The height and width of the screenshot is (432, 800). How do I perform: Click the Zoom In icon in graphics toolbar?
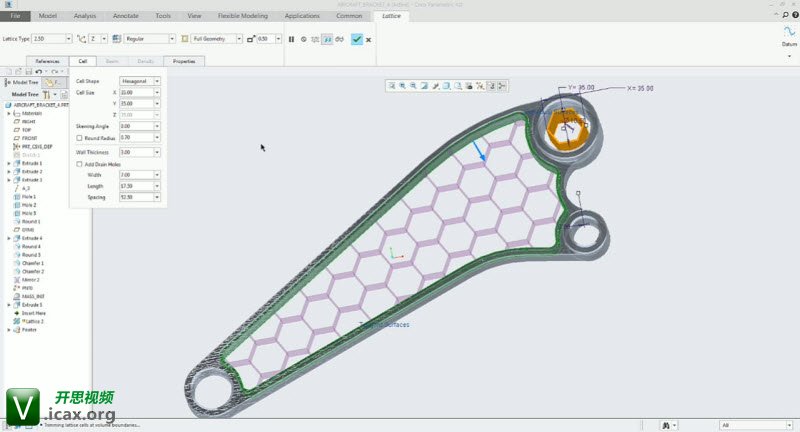[x=403, y=86]
